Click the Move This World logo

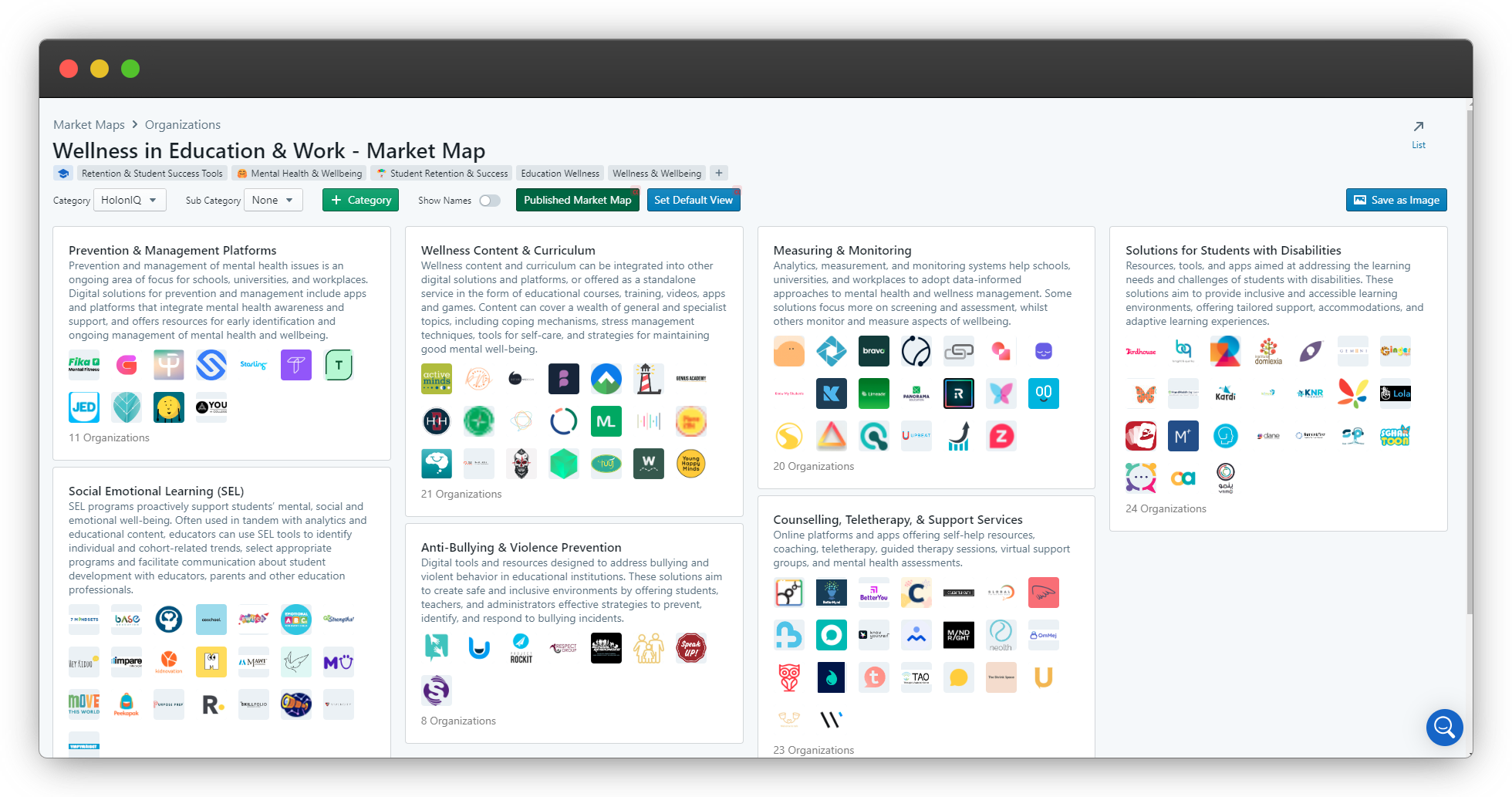click(84, 704)
